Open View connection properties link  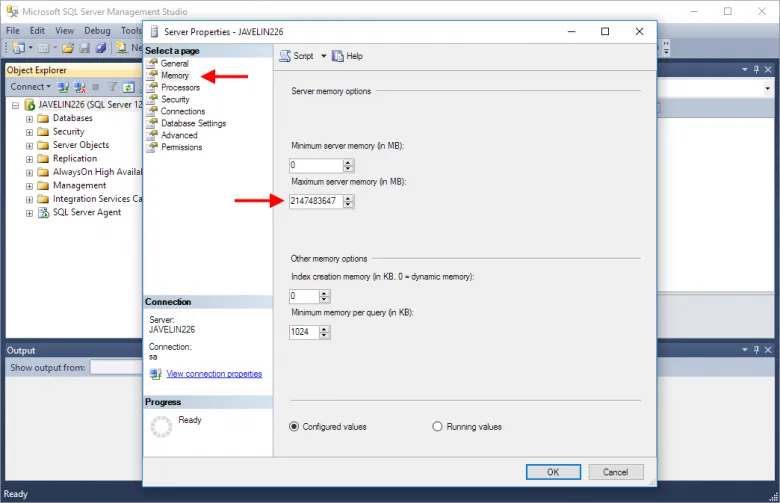pos(214,374)
